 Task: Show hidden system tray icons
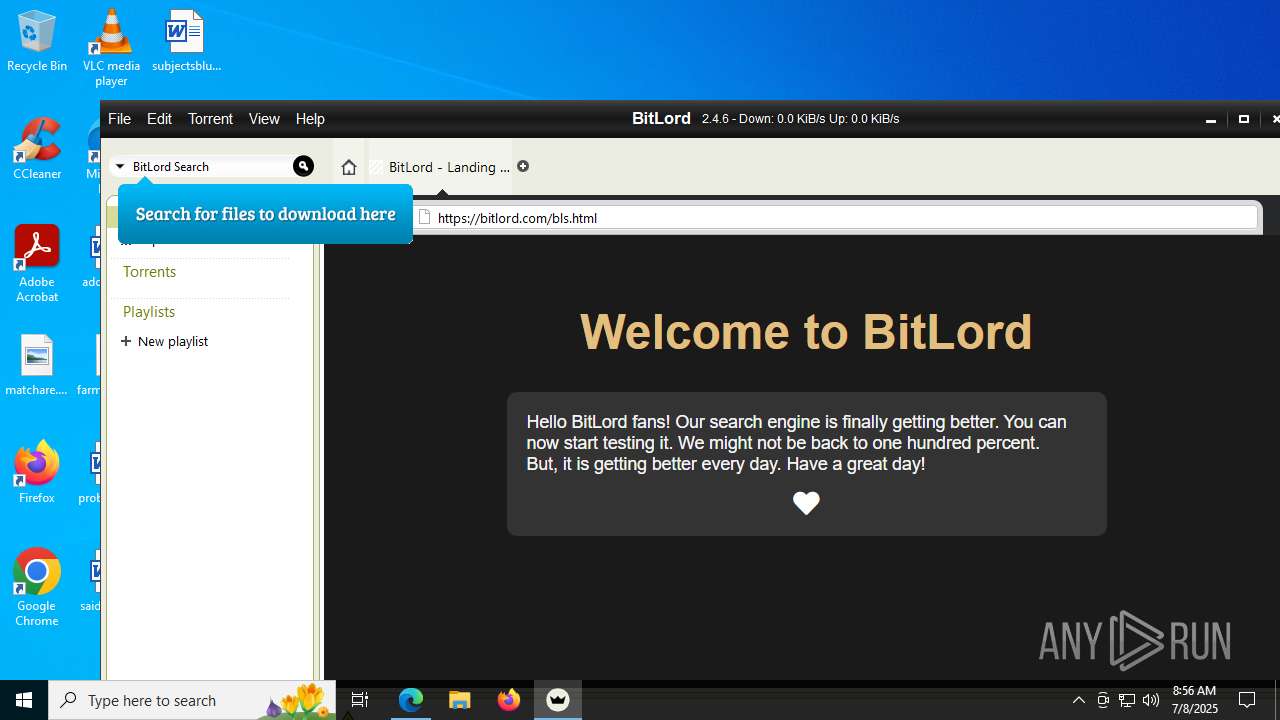(x=1079, y=700)
